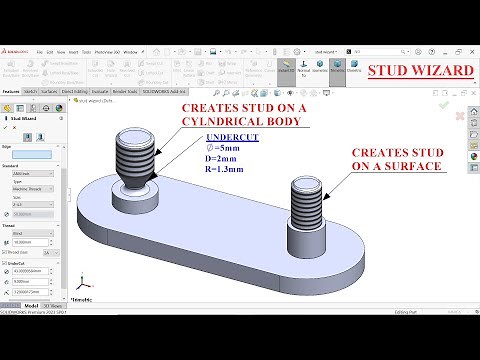Switch to the Sketch tab
Image resolution: width=480 pixels, height=360 pixels.
(x=30, y=91)
